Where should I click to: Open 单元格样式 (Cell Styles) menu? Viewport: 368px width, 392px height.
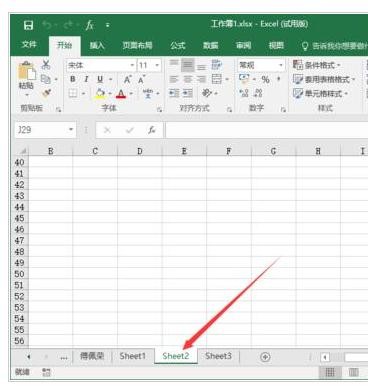coord(321,93)
